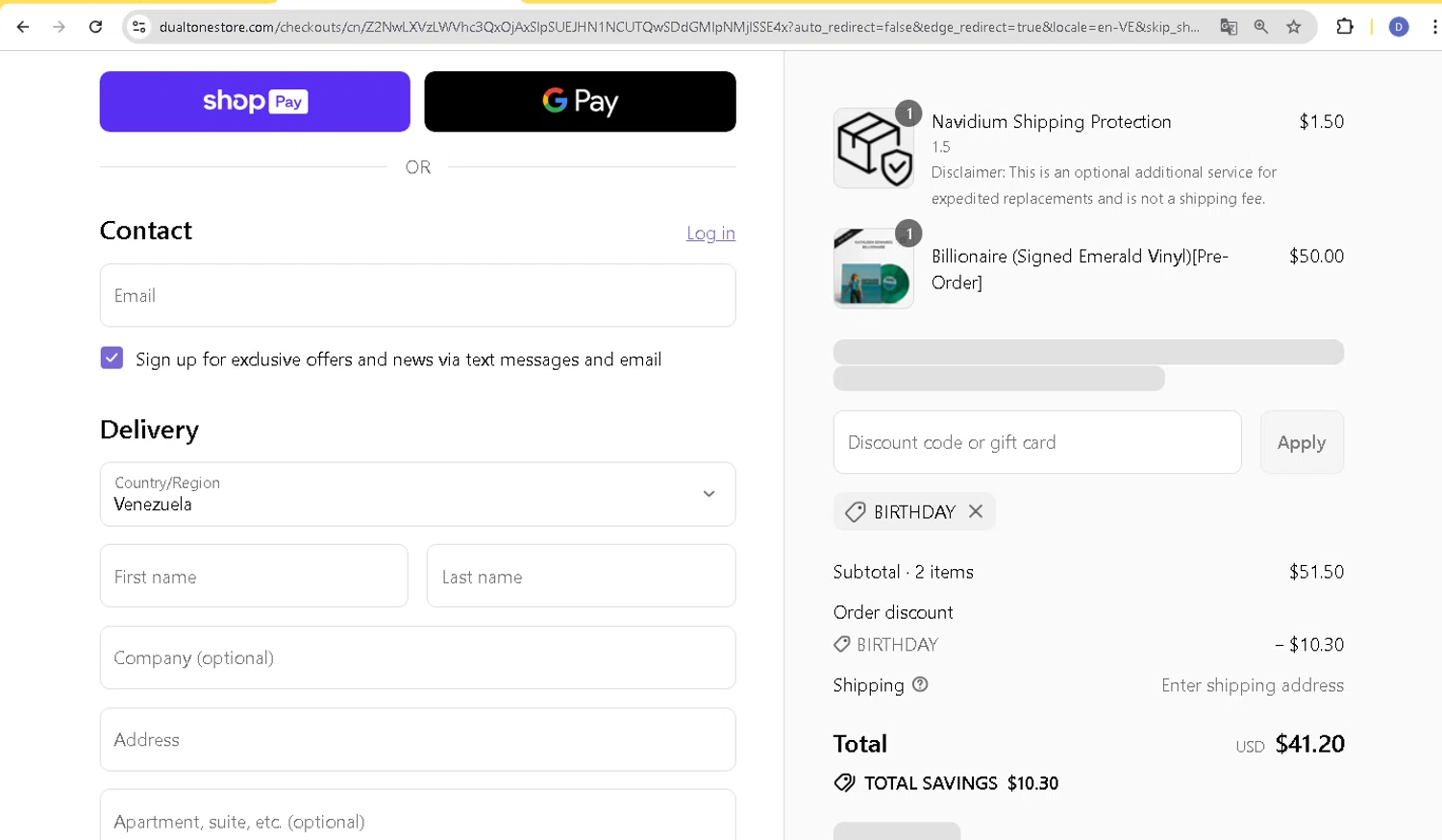The image size is (1442, 840).
Task: Click the Navidium Shipping Protection box icon
Action: pos(873,148)
